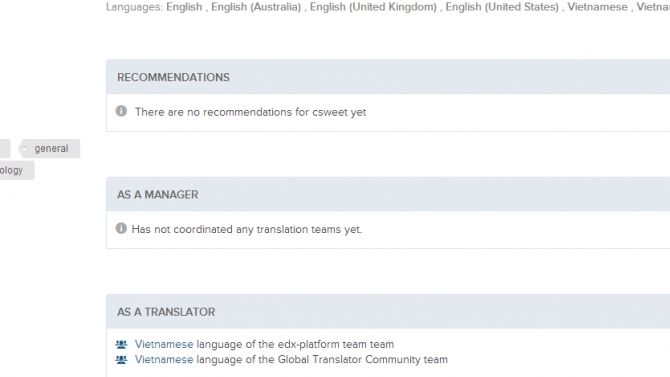The height and width of the screenshot is (377, 670).
Task: Click the info icon in Recommendations panel
Action: point(121,111)
